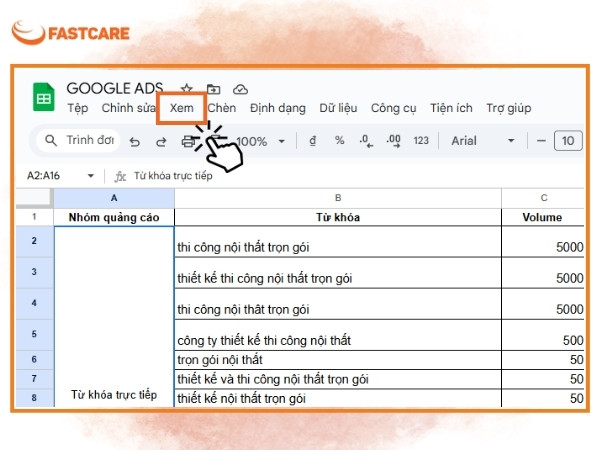Click the print icon
The image size is (600, 450).
pos(188,142)
